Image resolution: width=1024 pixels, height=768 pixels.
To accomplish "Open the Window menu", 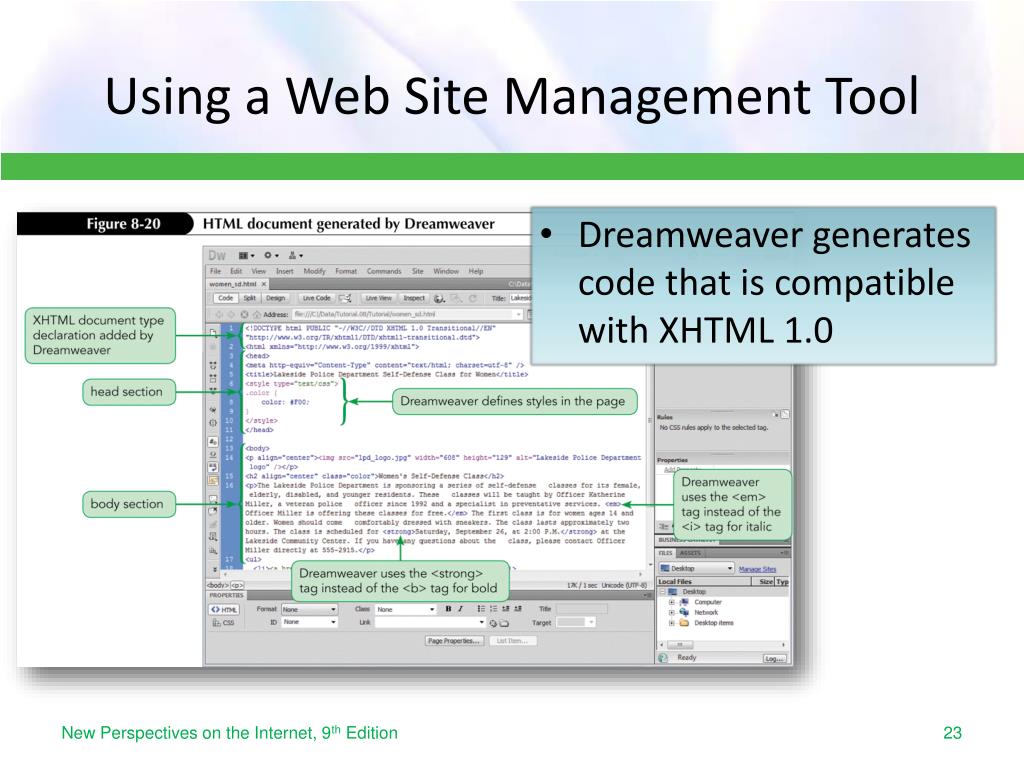I will tap(446, 271).
